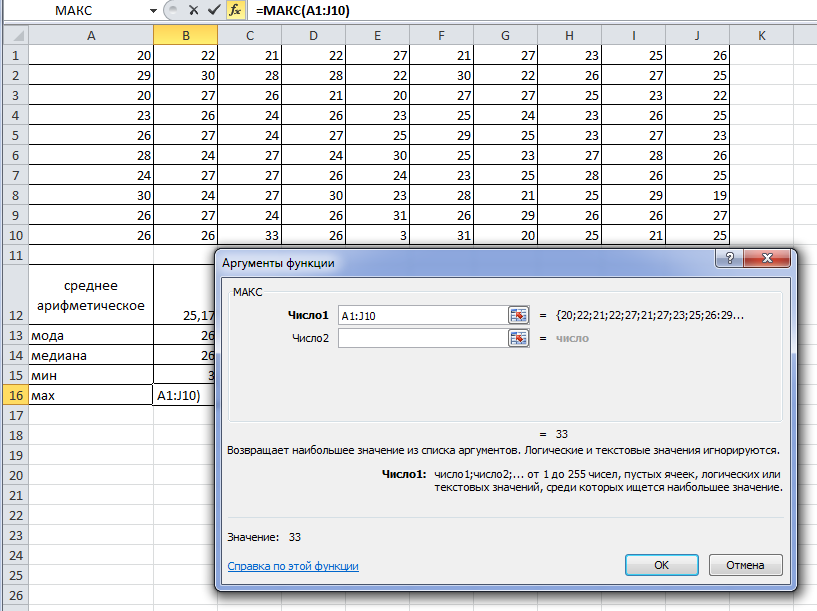The image size is (817, 611).
Task: Click cell J1 containing 26
Action: [x=698, y=55]
